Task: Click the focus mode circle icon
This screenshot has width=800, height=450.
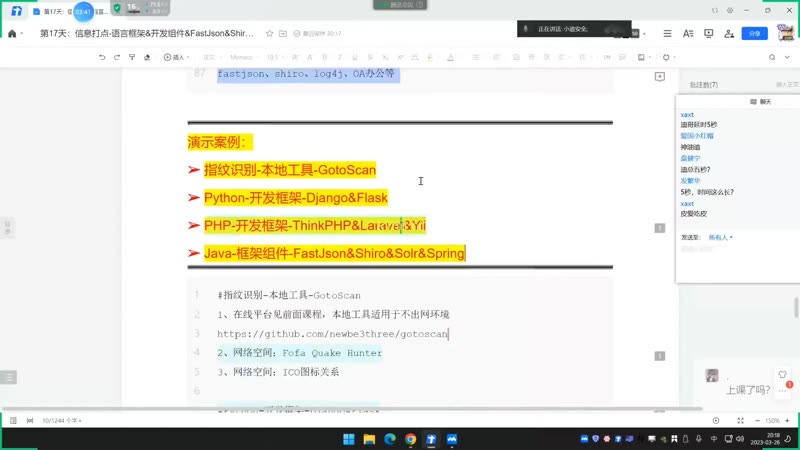Action: click(x=716, y=420)
